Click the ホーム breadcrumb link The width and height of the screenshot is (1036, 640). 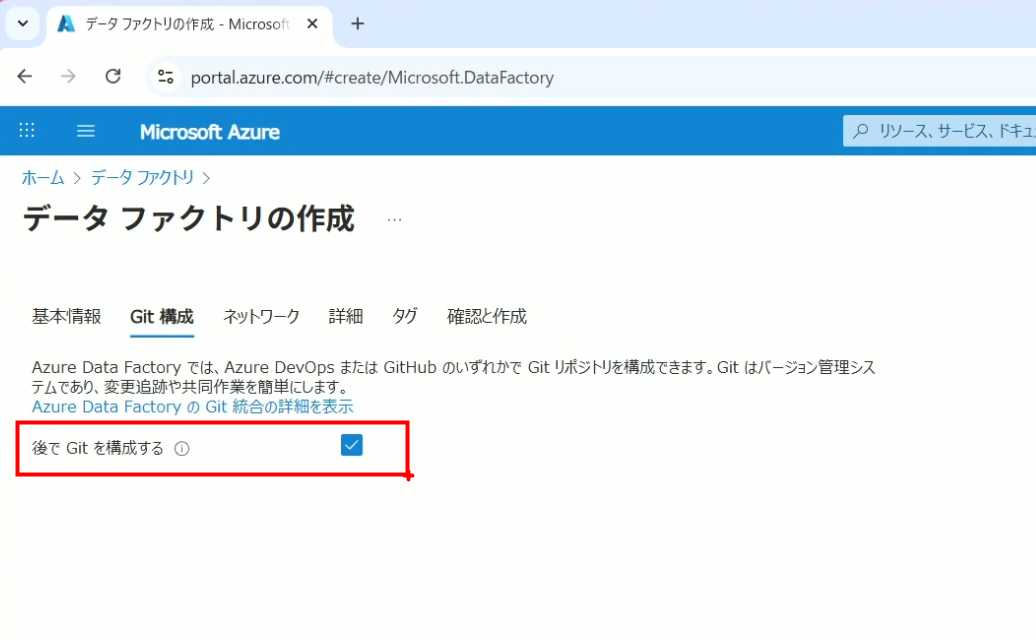43,178
